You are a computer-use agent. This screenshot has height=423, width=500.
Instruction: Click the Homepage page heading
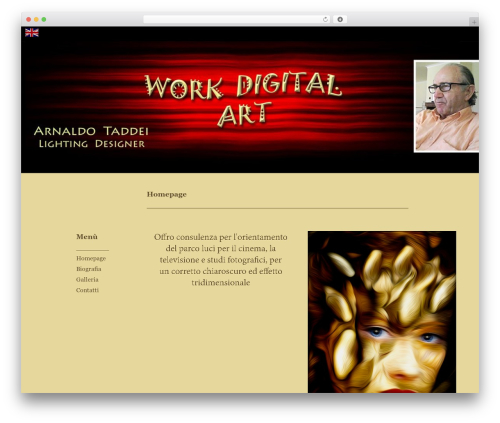click(166, 194)
